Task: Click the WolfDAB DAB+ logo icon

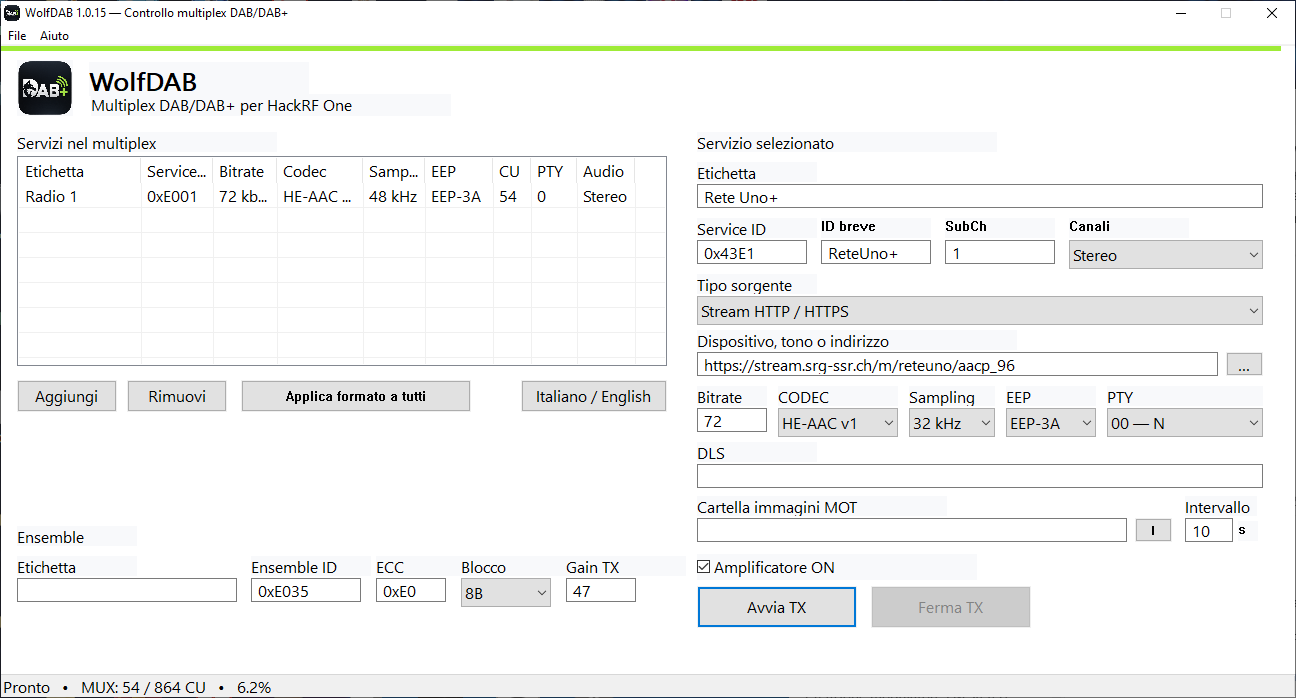Action: pos(45,88)
